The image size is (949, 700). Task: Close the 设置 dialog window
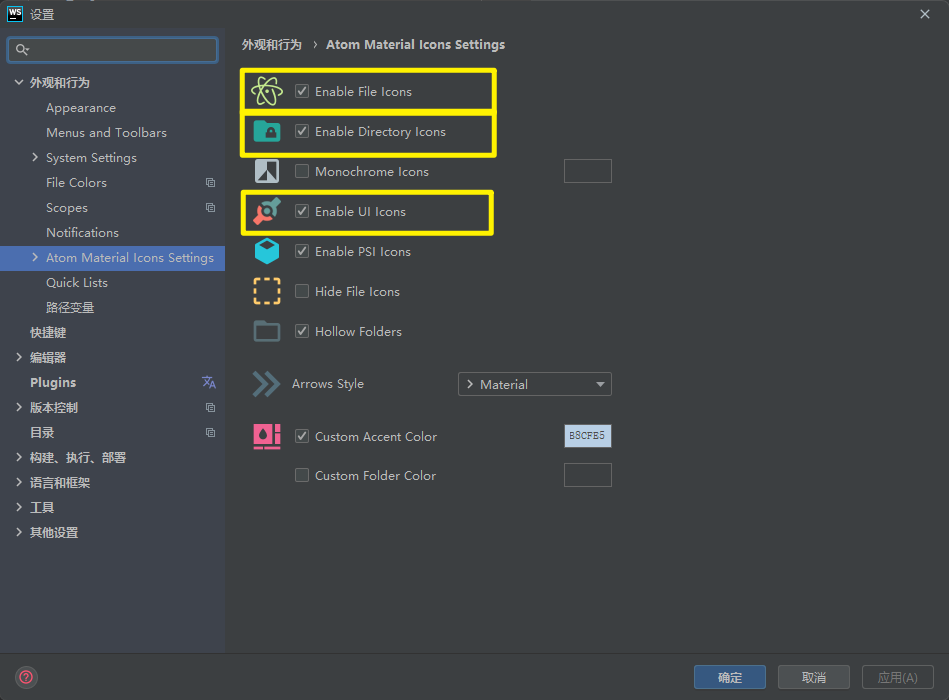pyautogui.click(x=925, y=14)
